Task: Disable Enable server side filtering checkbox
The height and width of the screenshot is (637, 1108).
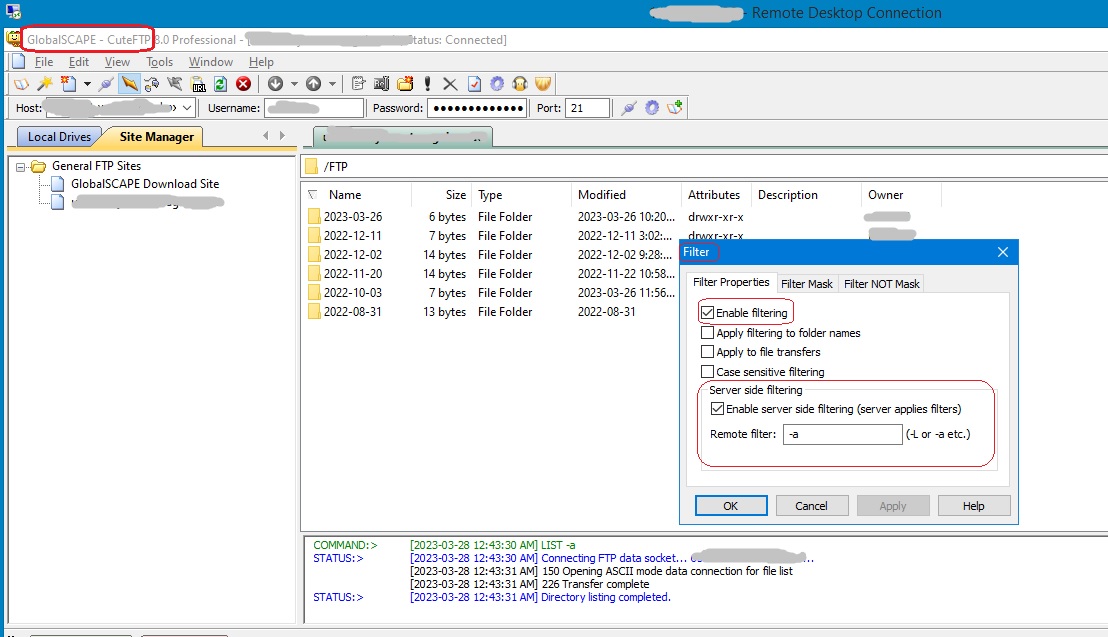Action: pos(717,409)
